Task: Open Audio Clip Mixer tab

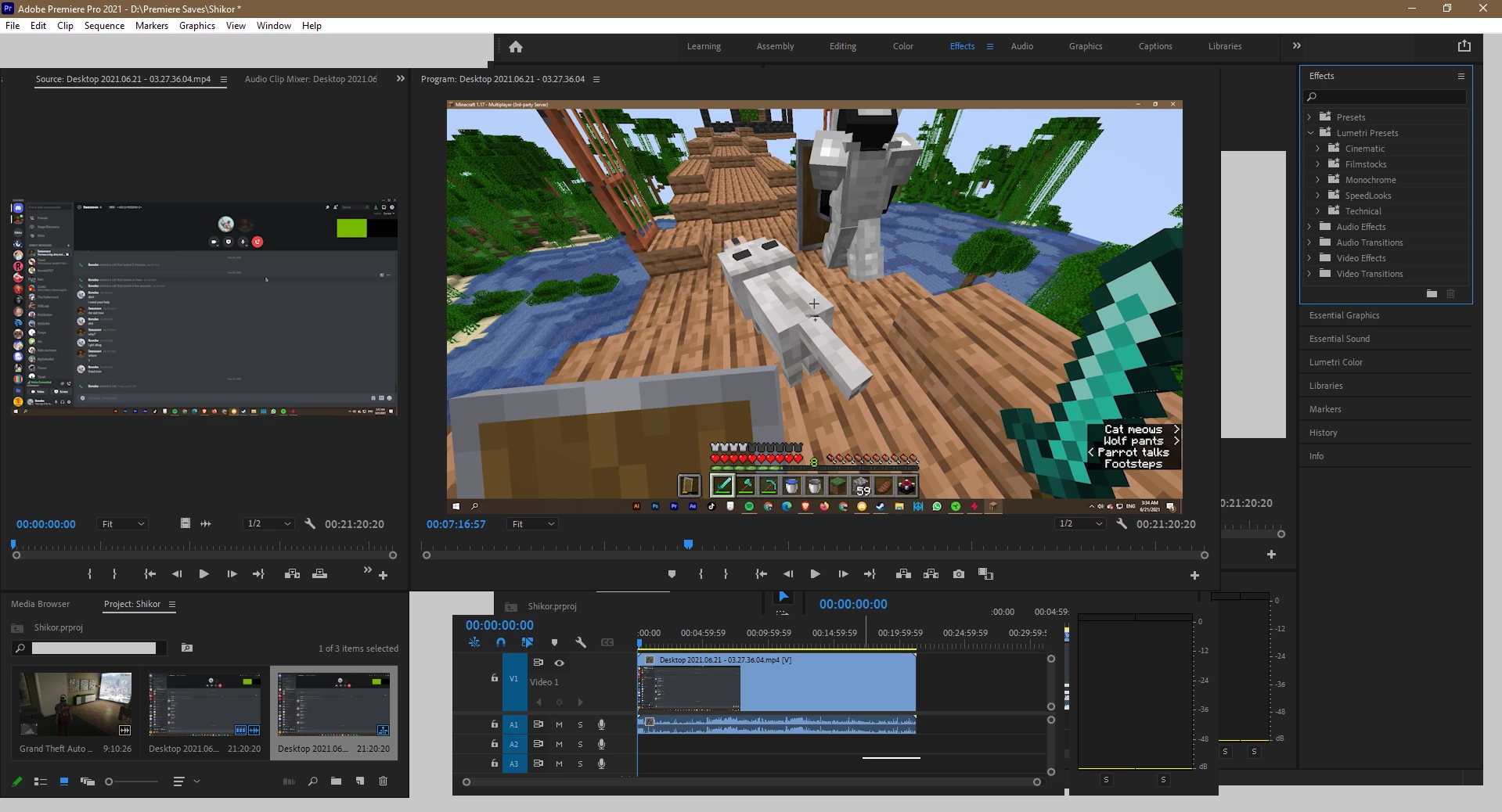Action: pos(311,79)
